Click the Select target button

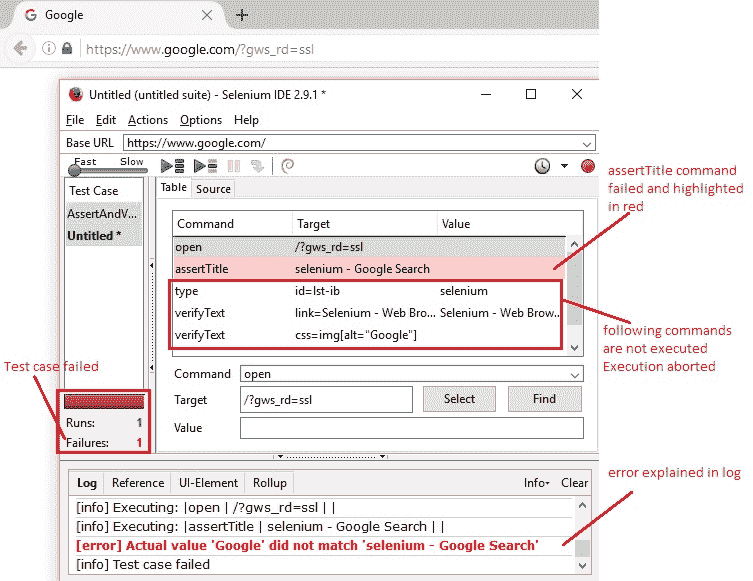point(459,399)
